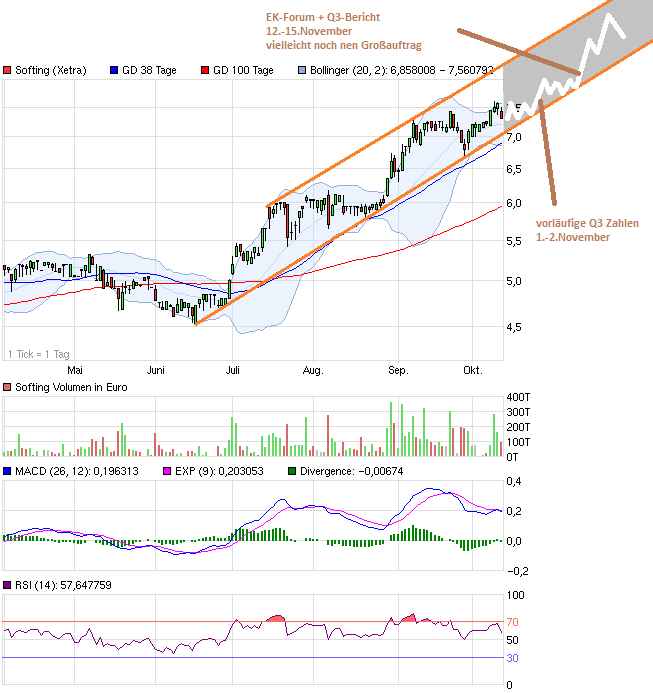Click the RSI 100 axis label
The image size is (653, 693).
(x=516, y=595)
